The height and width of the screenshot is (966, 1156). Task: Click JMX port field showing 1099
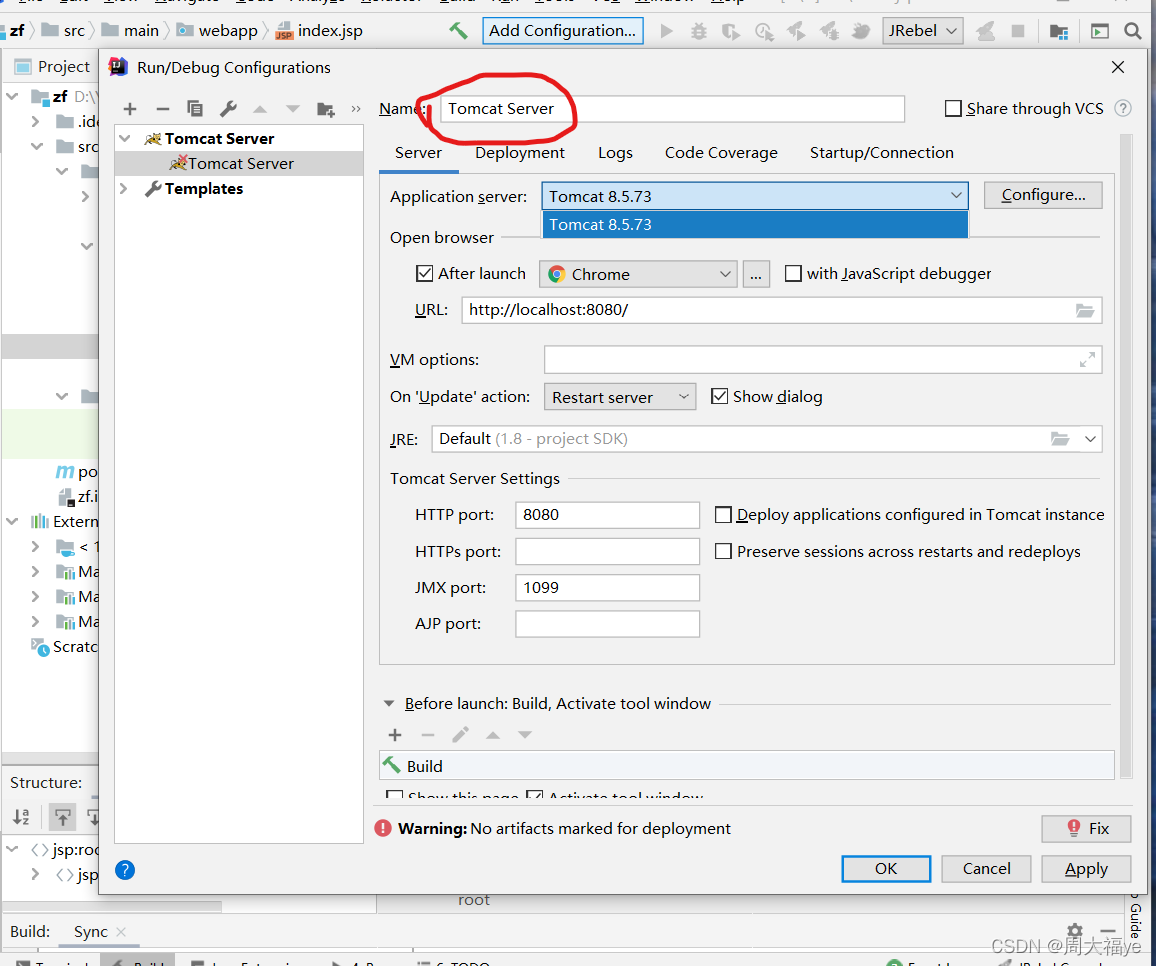click(x=607, y=588)
